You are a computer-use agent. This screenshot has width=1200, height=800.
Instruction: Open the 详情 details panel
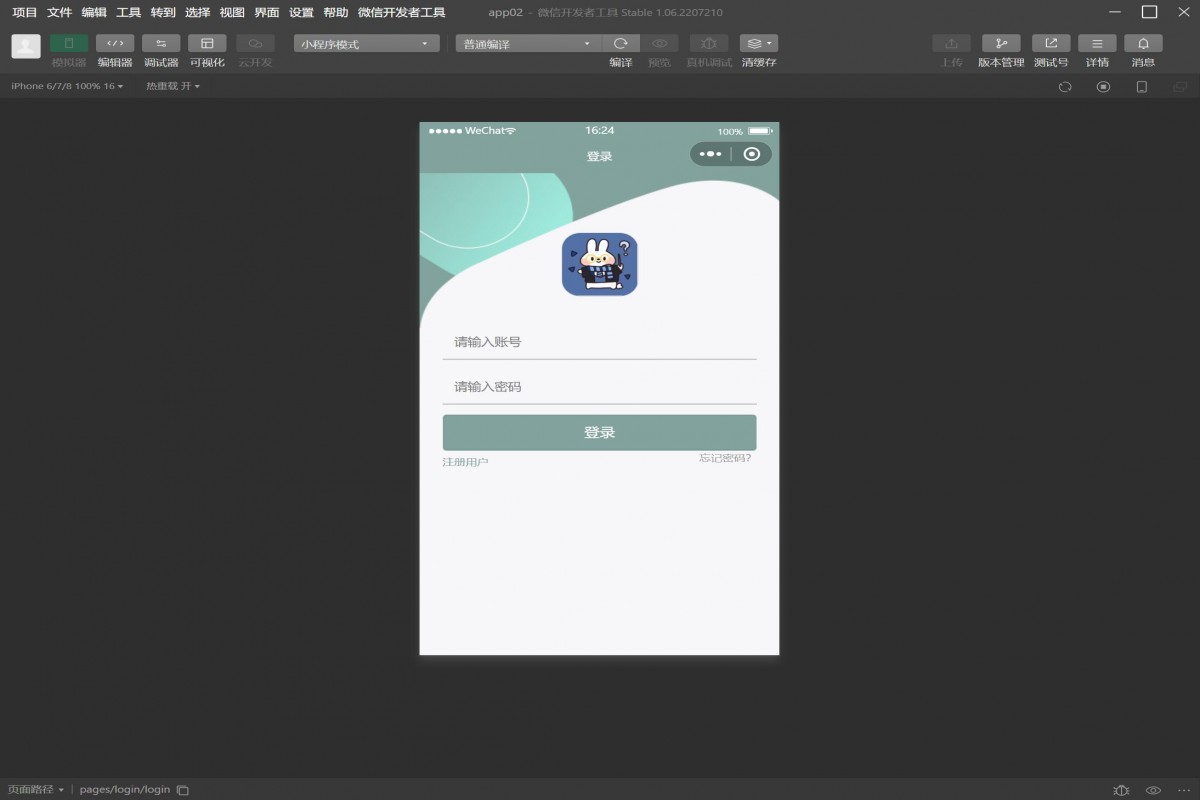pos(1097,44)
